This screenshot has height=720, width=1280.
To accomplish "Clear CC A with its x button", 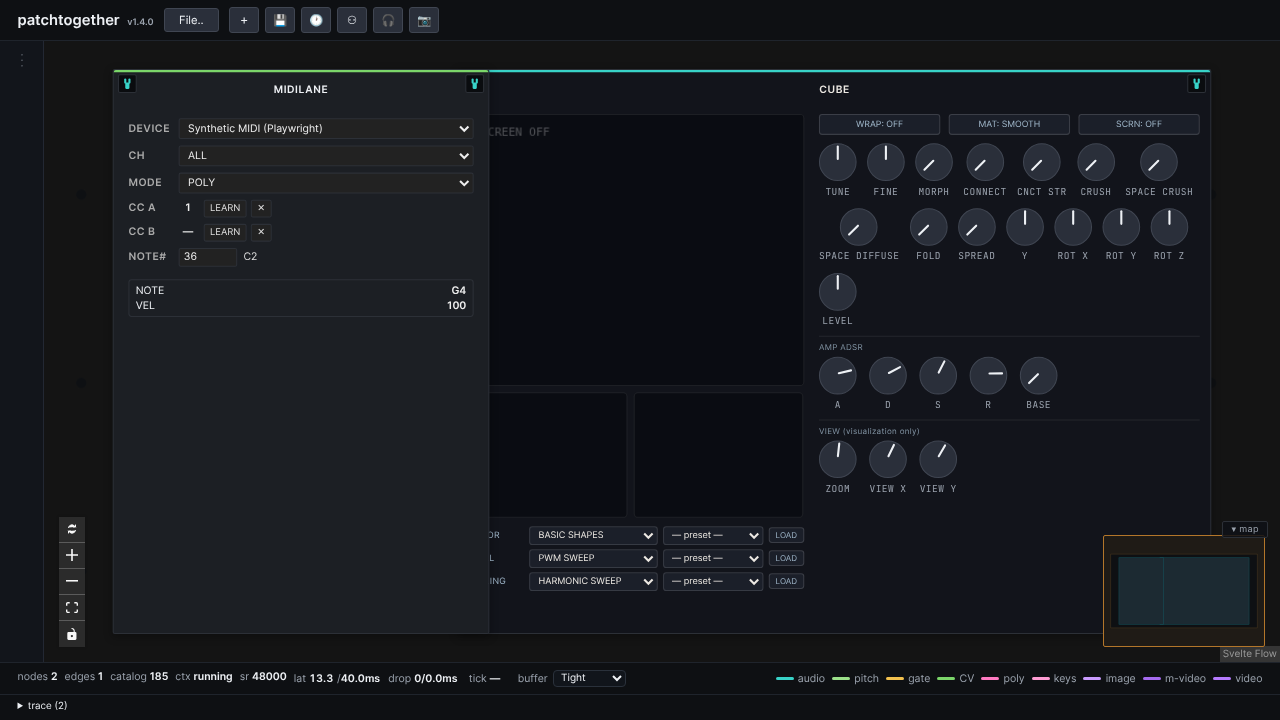I will pyautogui.click(x=261, y=208).
